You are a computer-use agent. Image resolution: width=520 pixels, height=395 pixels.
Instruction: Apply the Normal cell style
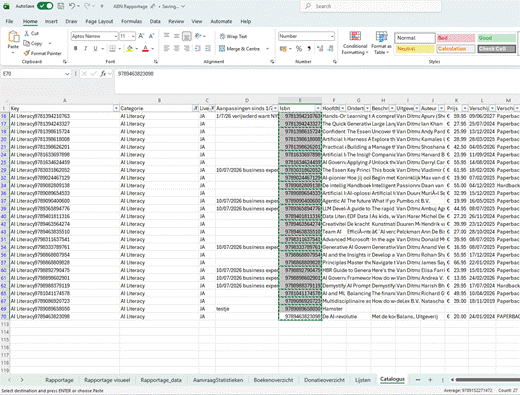(x=415, y=38)
